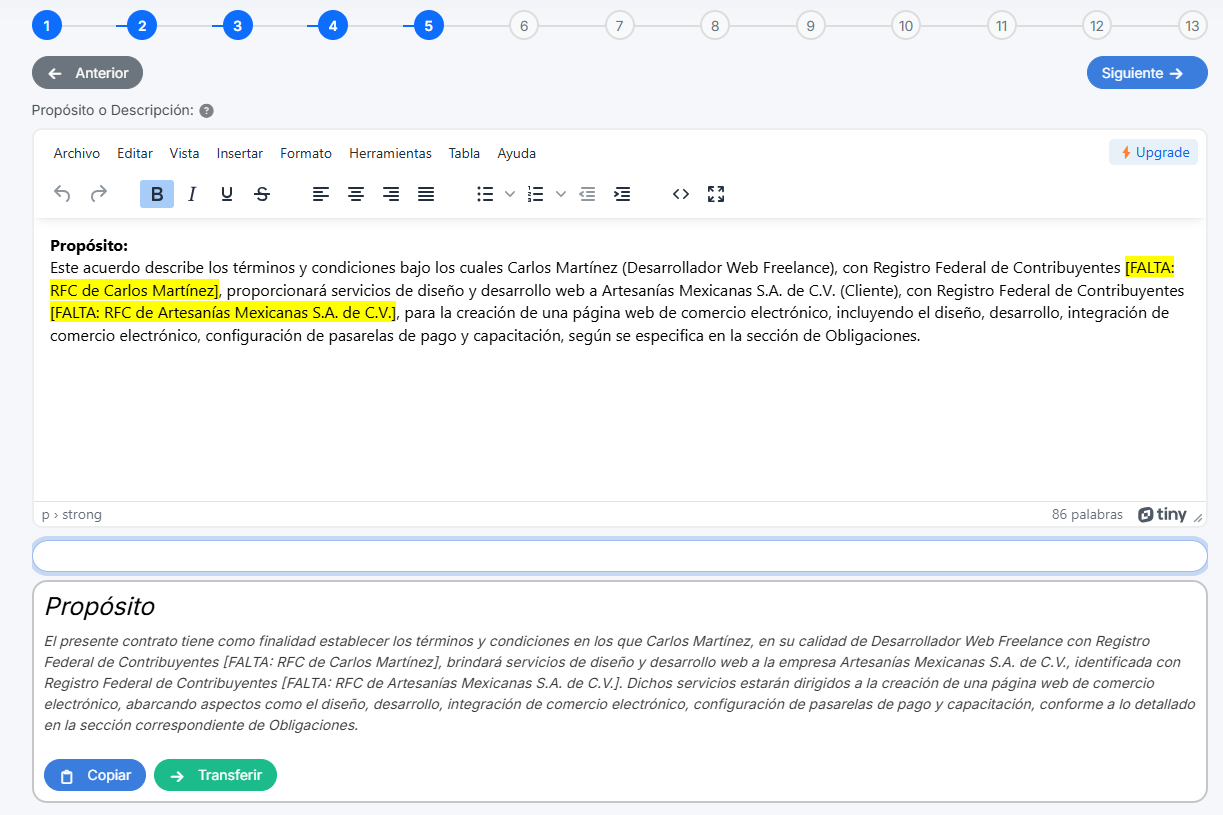This screenshot has width=1223, height=815.
Task: Copy the generated Propósito text
Action: pyautogui.click(x=95, y=776)
